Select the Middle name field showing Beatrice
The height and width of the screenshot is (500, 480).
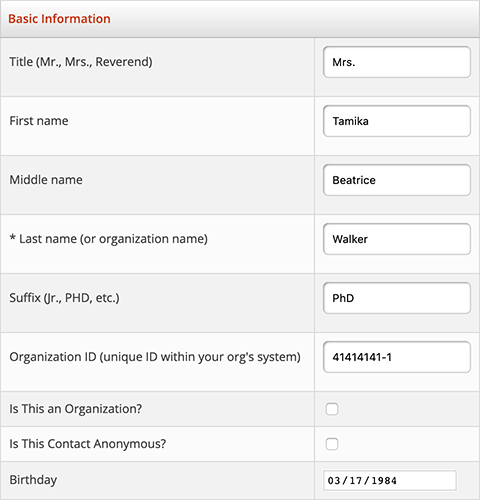[397, 180]
